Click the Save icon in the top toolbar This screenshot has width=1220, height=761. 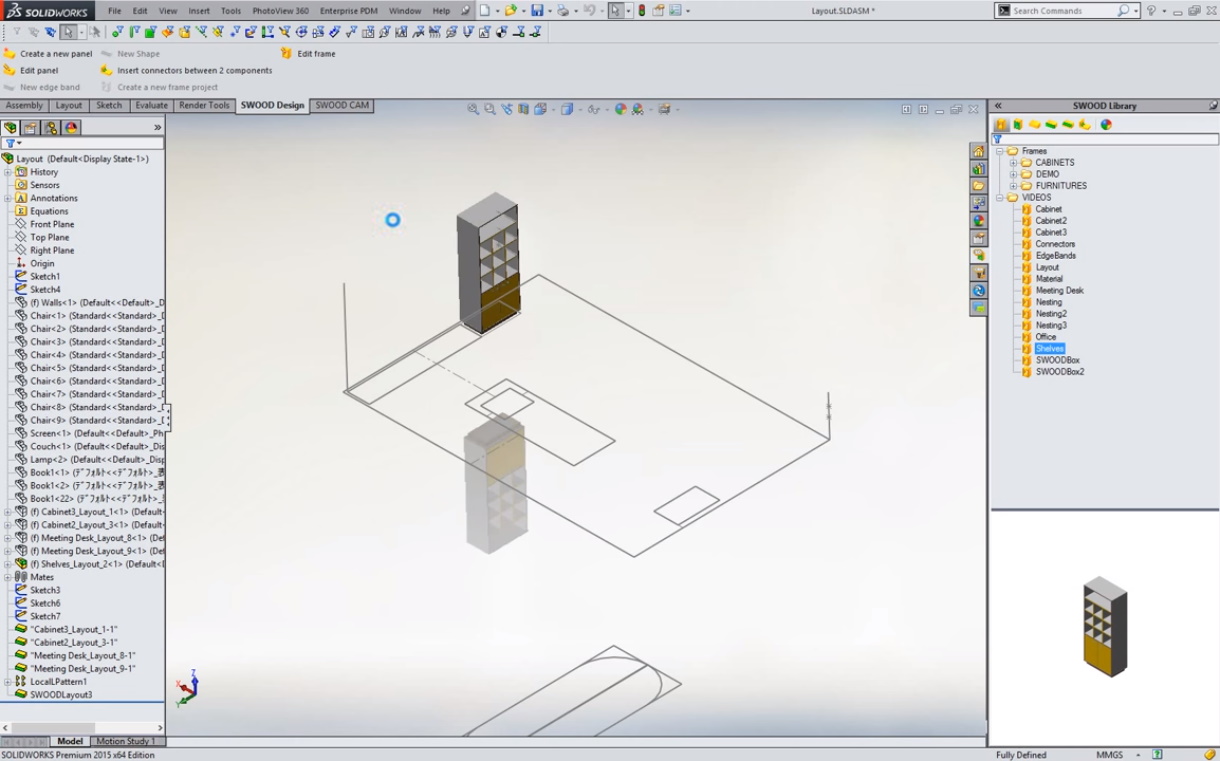[x=537, y=11]
